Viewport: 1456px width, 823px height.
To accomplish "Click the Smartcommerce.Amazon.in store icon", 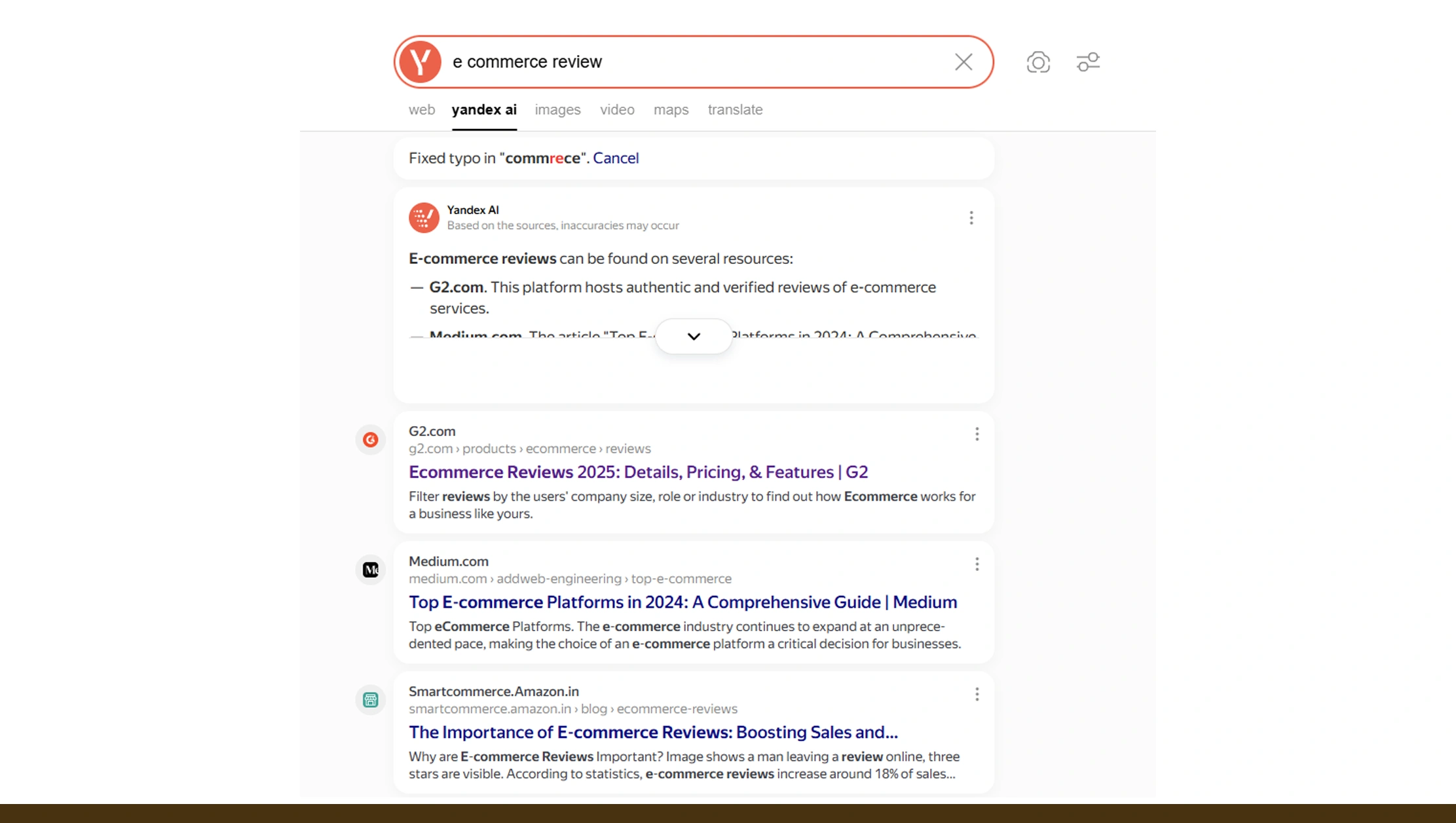I will (371, 700).
